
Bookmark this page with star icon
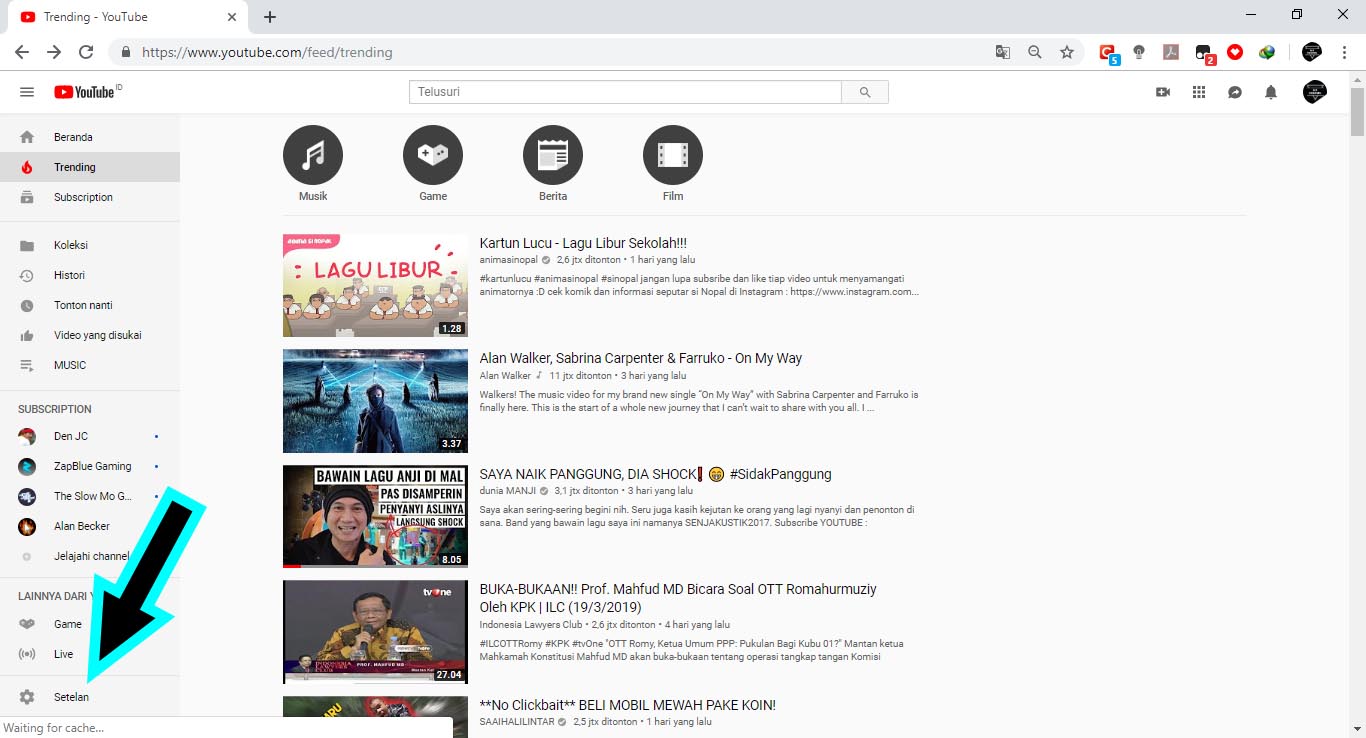pos(1067,52)
